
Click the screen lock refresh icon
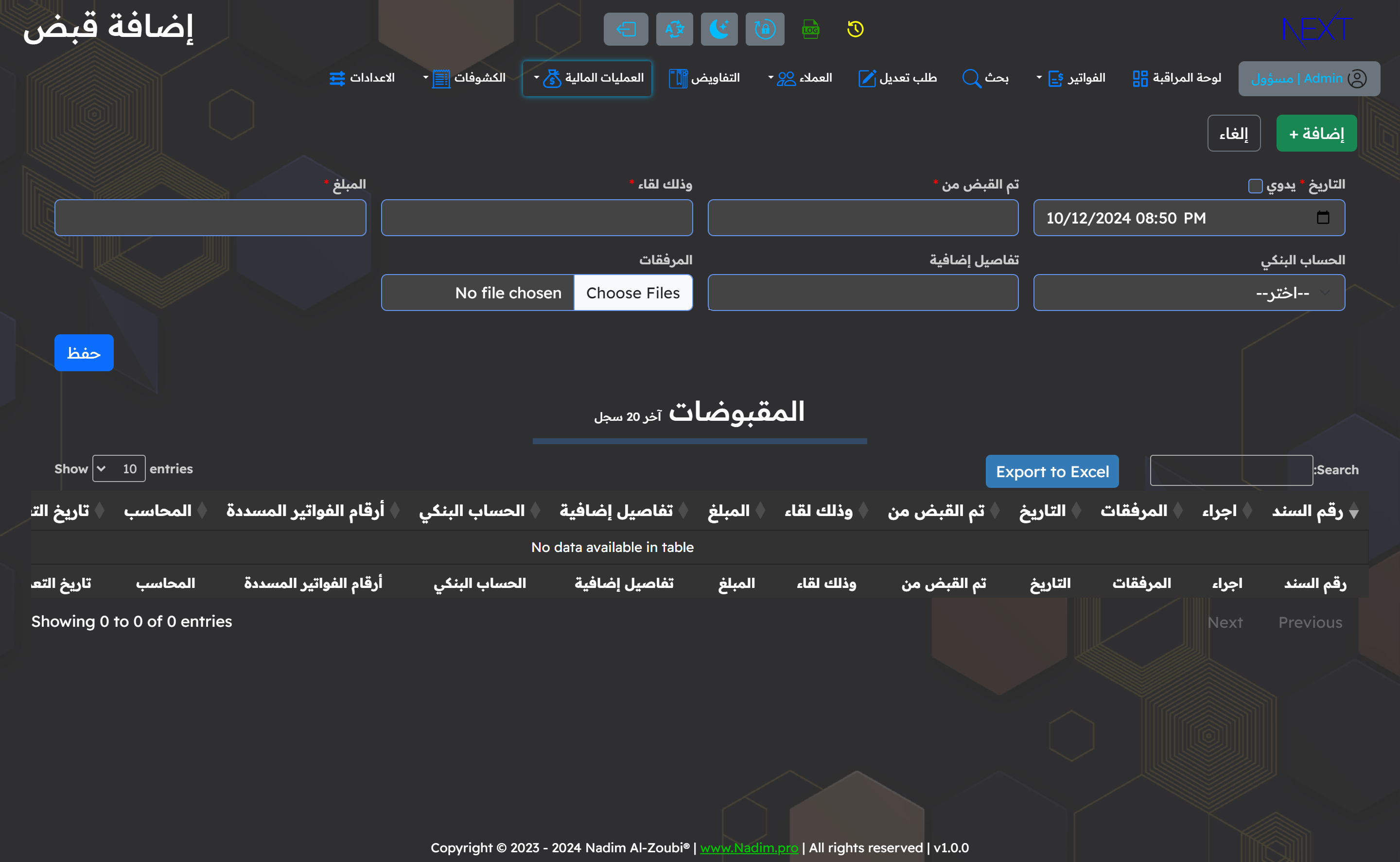pyautogui.click(x=765, y=29)
